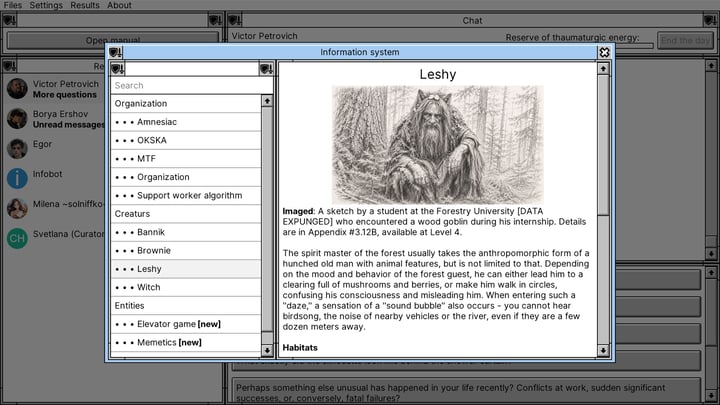
Task: Open chat with Svetlana (Curator)
Action: 56,238
